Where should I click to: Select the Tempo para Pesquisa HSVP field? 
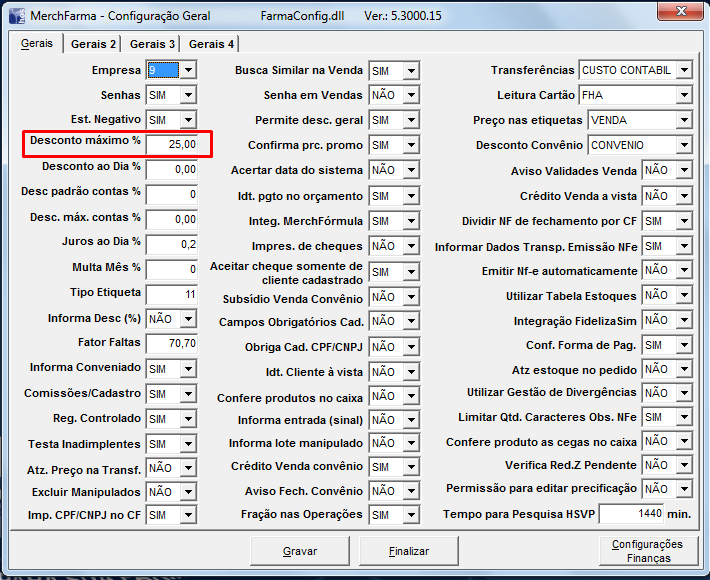(631, 513)
